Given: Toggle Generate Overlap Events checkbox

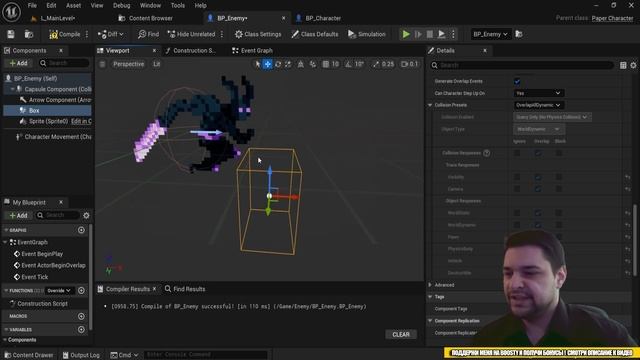Looking at the screenshot, I should (517, 81).
